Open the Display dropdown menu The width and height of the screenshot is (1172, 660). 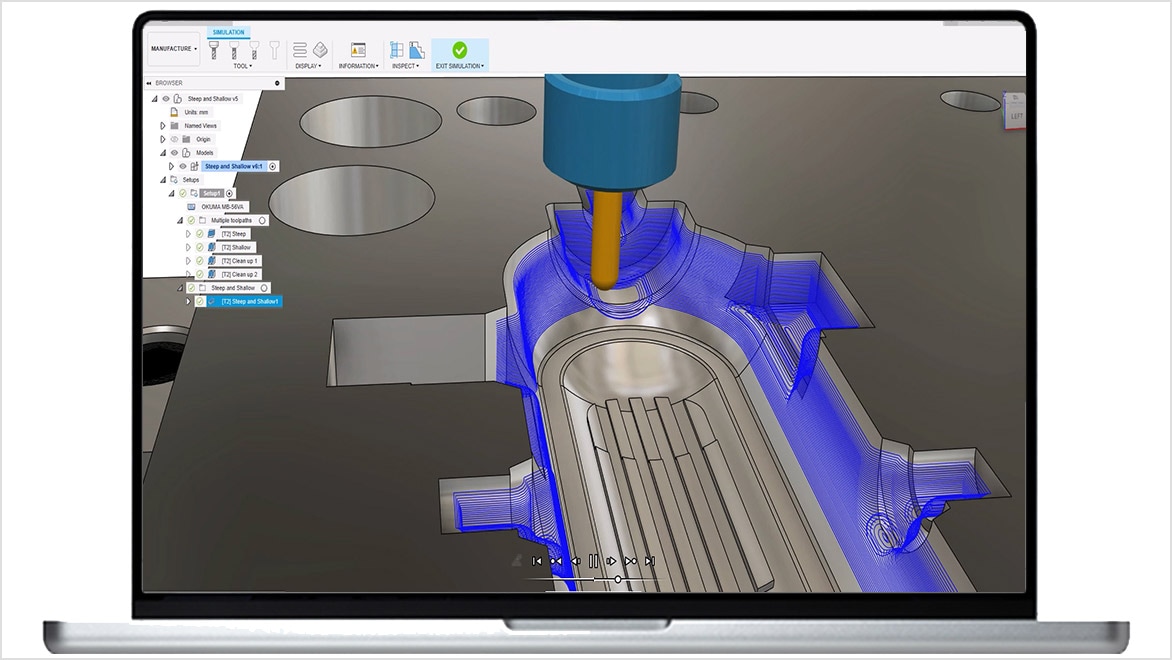pyautogui.click(x=308, y=66)
